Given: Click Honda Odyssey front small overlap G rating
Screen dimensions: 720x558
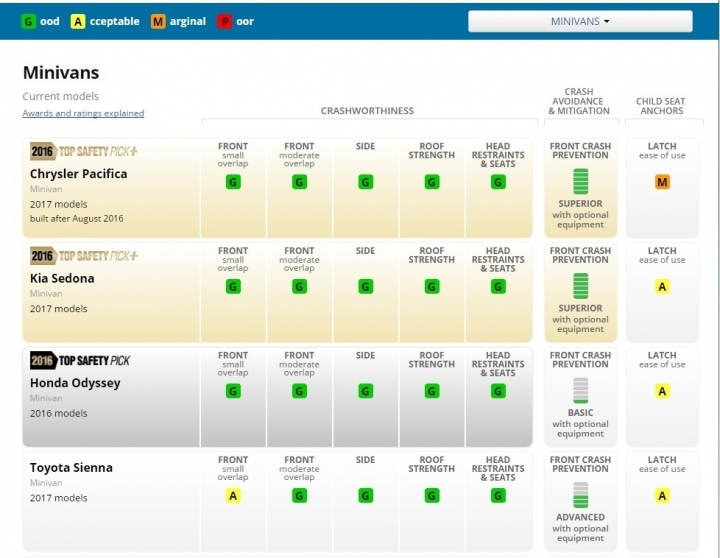Looking at the screenshot, I should (x=233, y=391).
